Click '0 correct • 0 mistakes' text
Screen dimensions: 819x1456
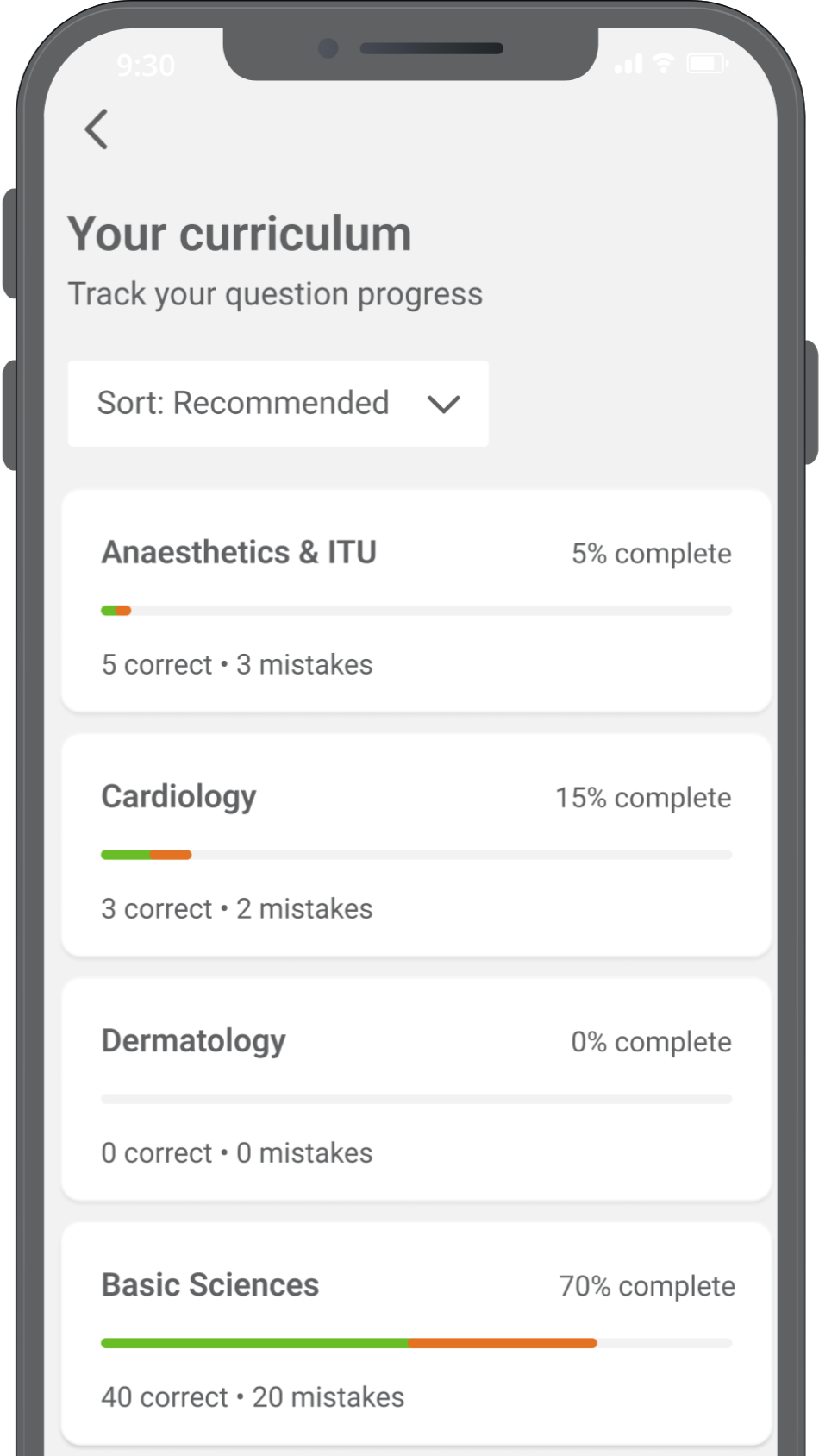237,1153
